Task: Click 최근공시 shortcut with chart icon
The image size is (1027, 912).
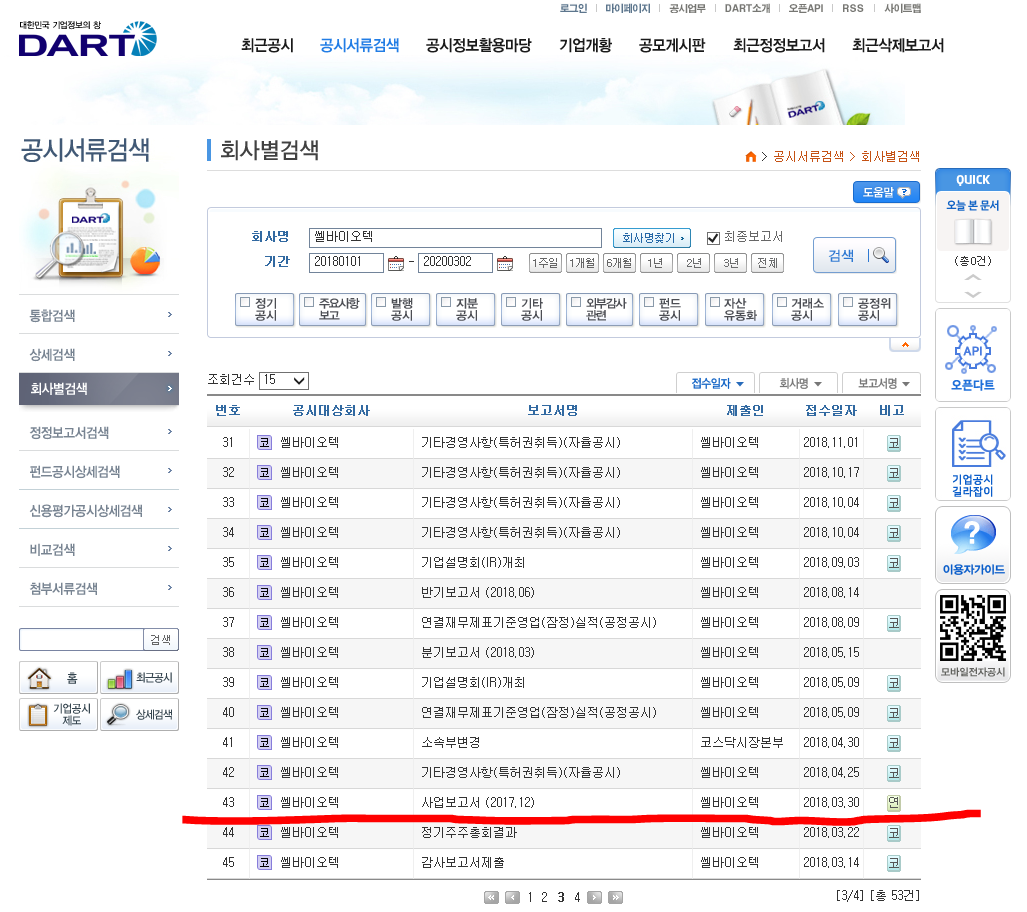Action: (x=140, y=677)
